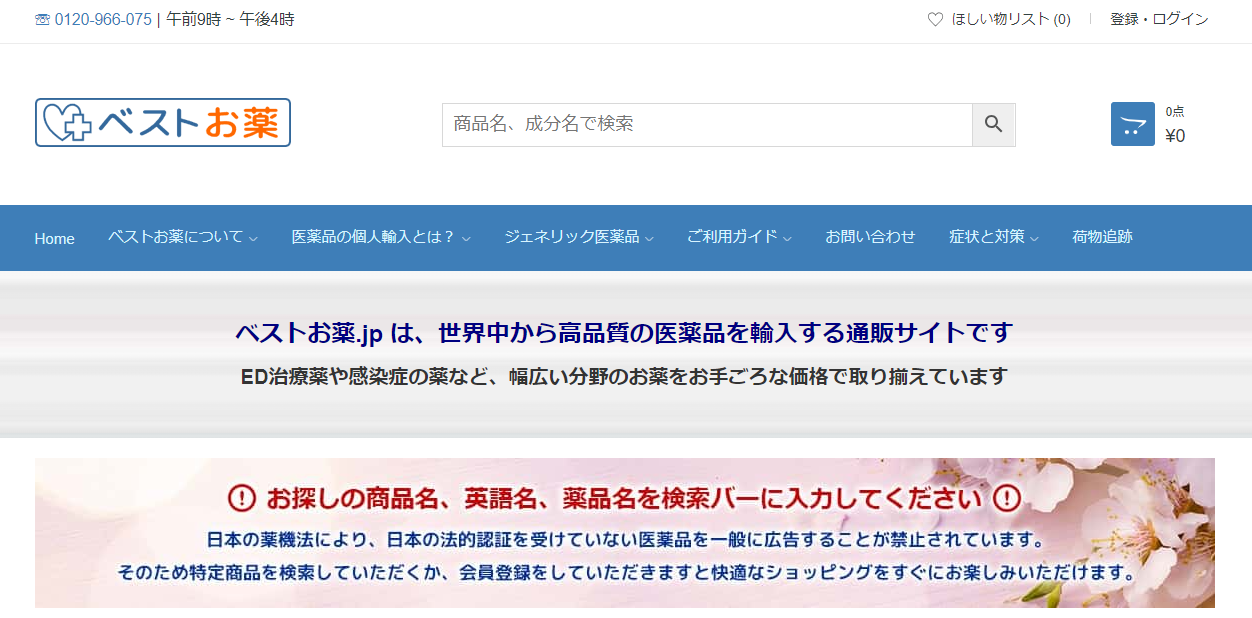The image size is (1252, 618).
Task: Click the heart wishlist icon
Action: (x=935, y=19)
